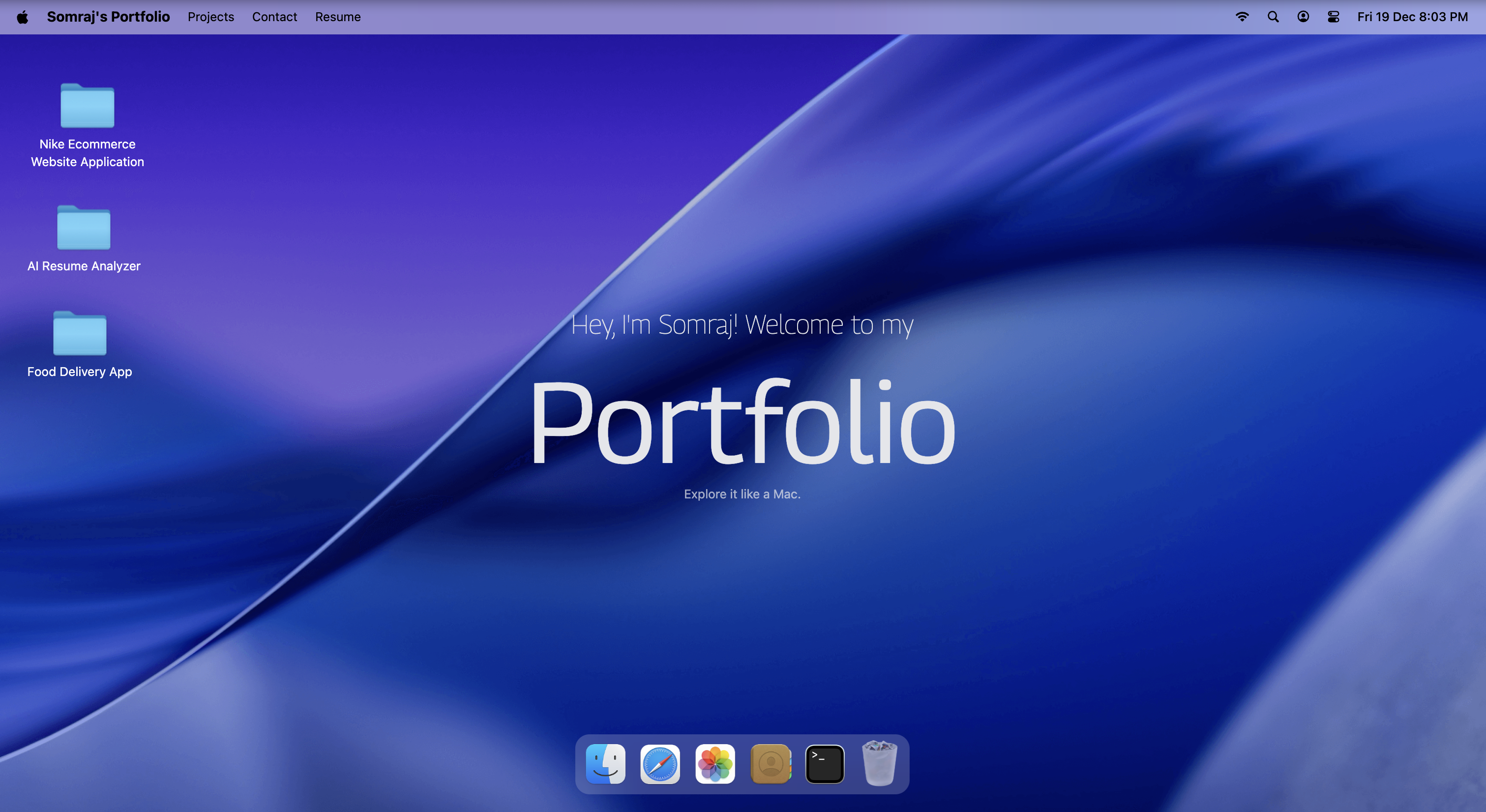
Task: Open the Photos app in the dock
Action: coord(715,765)
